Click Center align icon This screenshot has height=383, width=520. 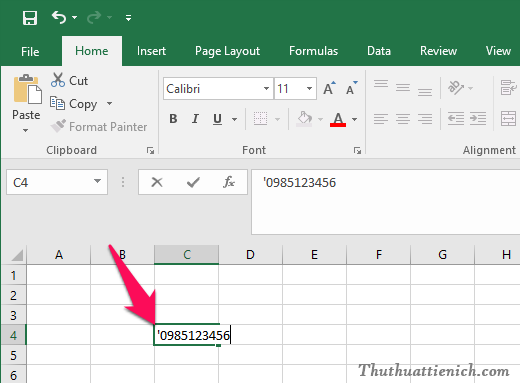coord(403,119)
